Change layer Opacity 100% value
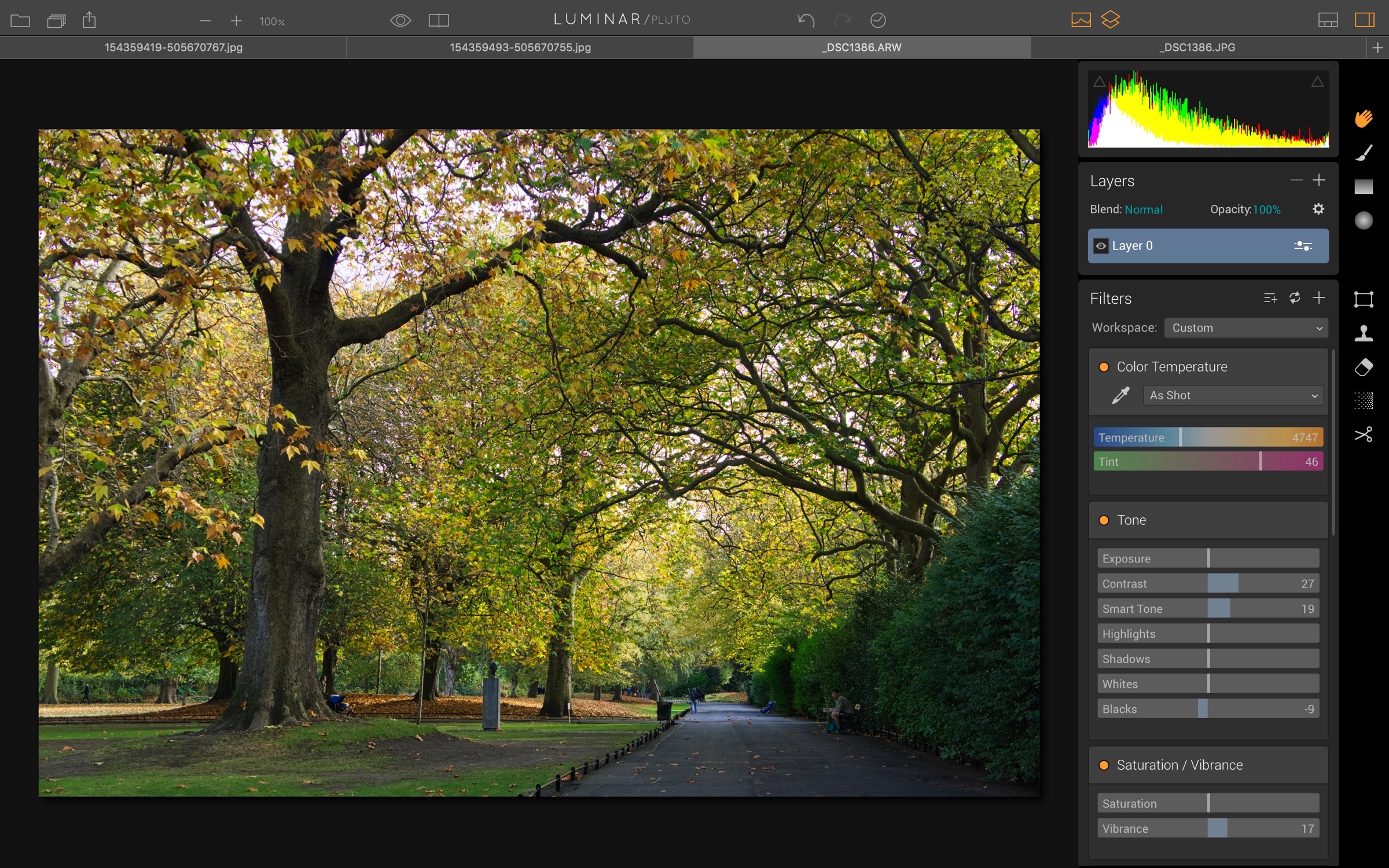 point(1267,209)
